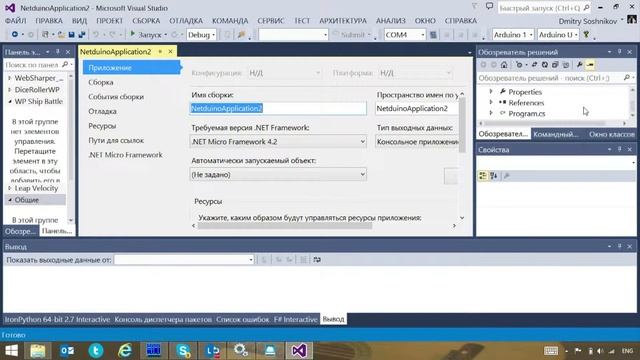The width and height of the screenshot is (640, 360).
Task: Expand the Properties node in solution tree
Action: (x=491, y=91)
